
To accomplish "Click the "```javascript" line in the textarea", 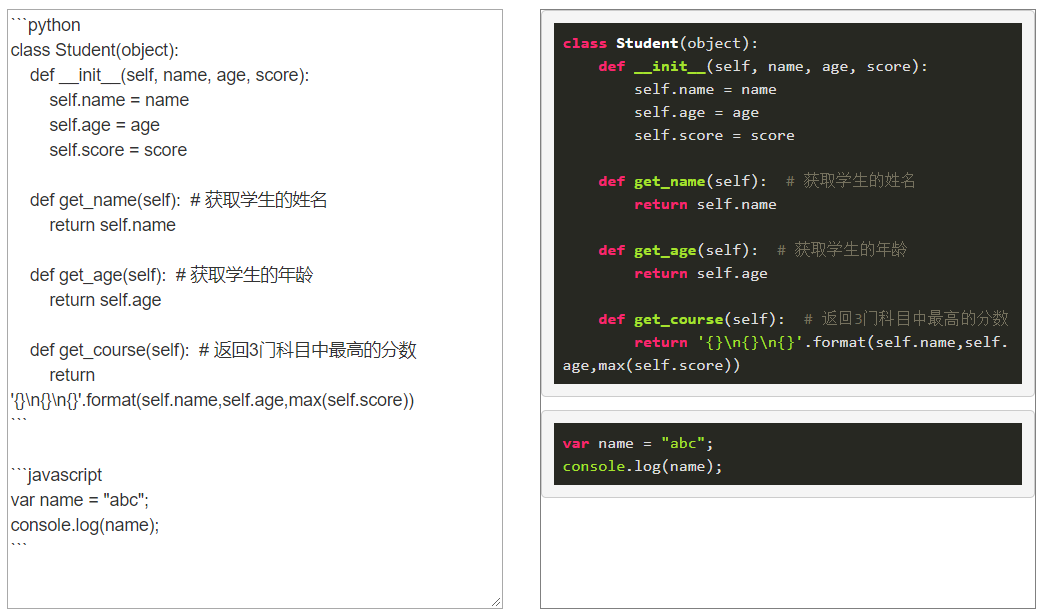I will 56,475.
